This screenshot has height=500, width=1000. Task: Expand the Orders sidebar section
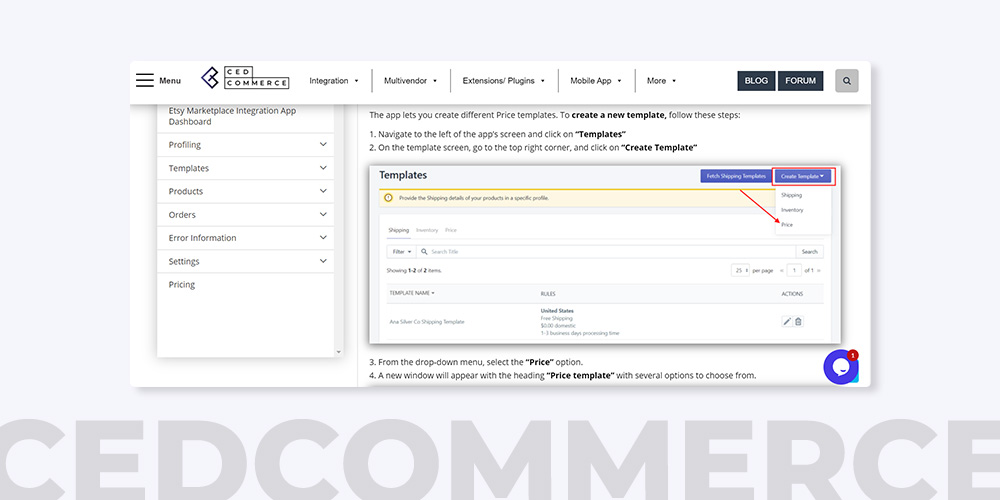246,215
